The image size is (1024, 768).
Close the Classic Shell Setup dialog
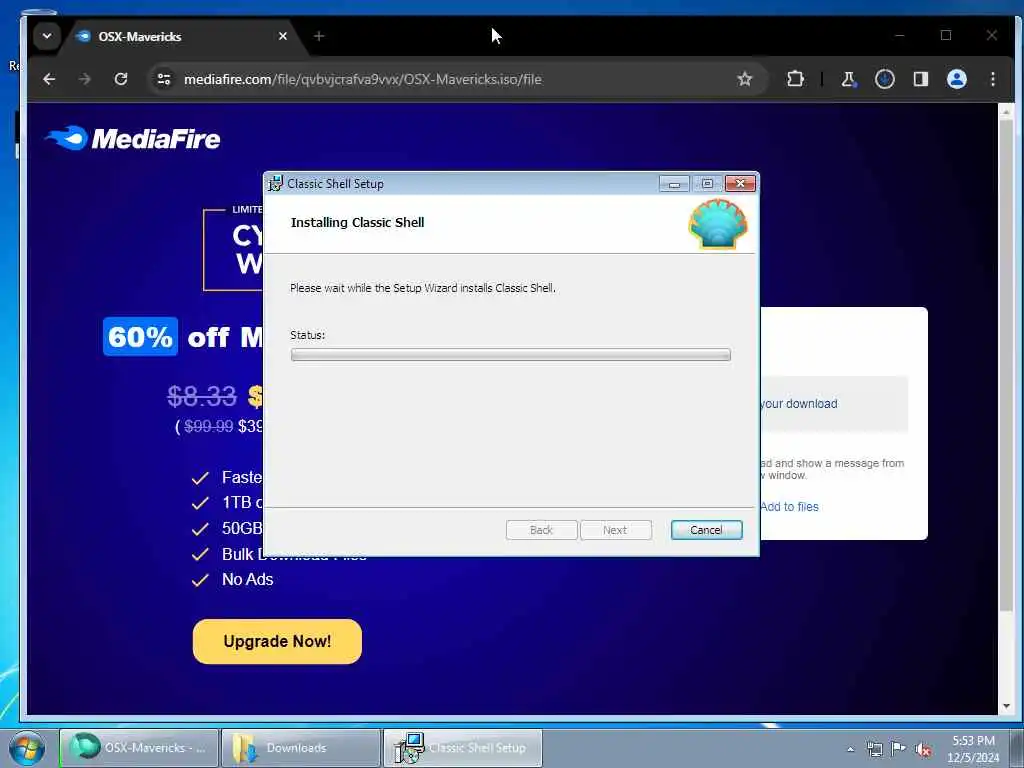(740, 184)
